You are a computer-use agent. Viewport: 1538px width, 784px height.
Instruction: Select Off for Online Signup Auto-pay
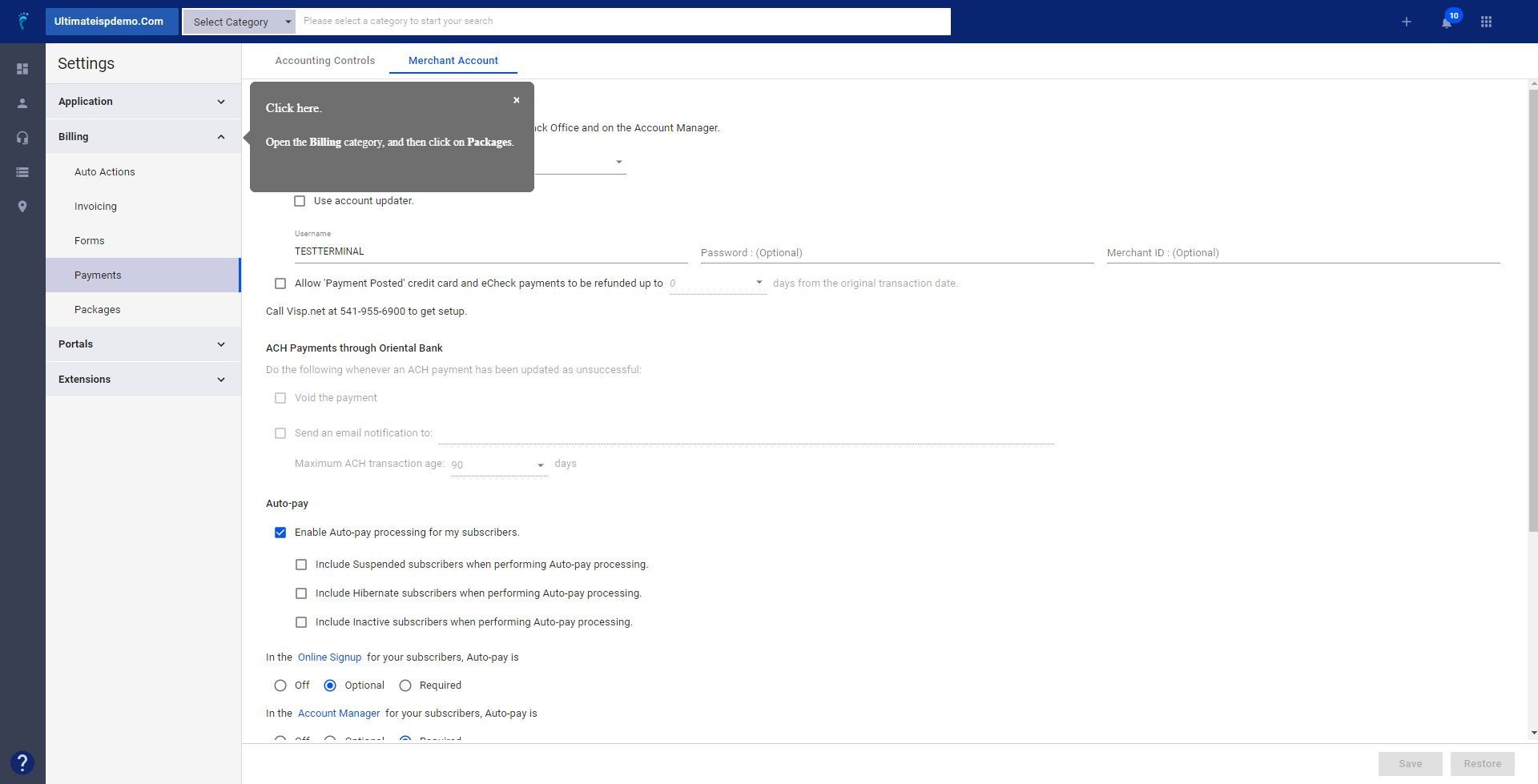coord(280,685)
